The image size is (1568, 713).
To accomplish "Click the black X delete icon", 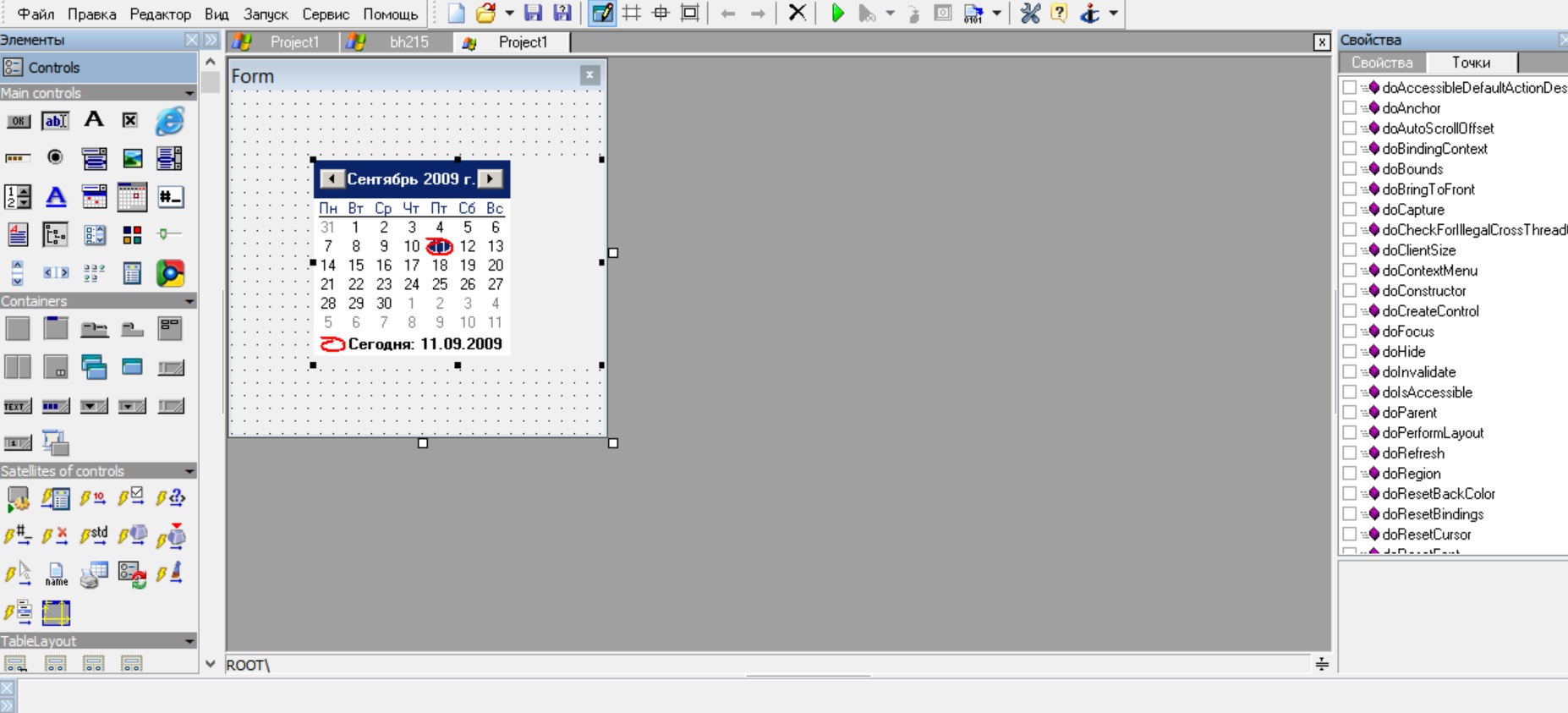I will click(x=797, y=14).
